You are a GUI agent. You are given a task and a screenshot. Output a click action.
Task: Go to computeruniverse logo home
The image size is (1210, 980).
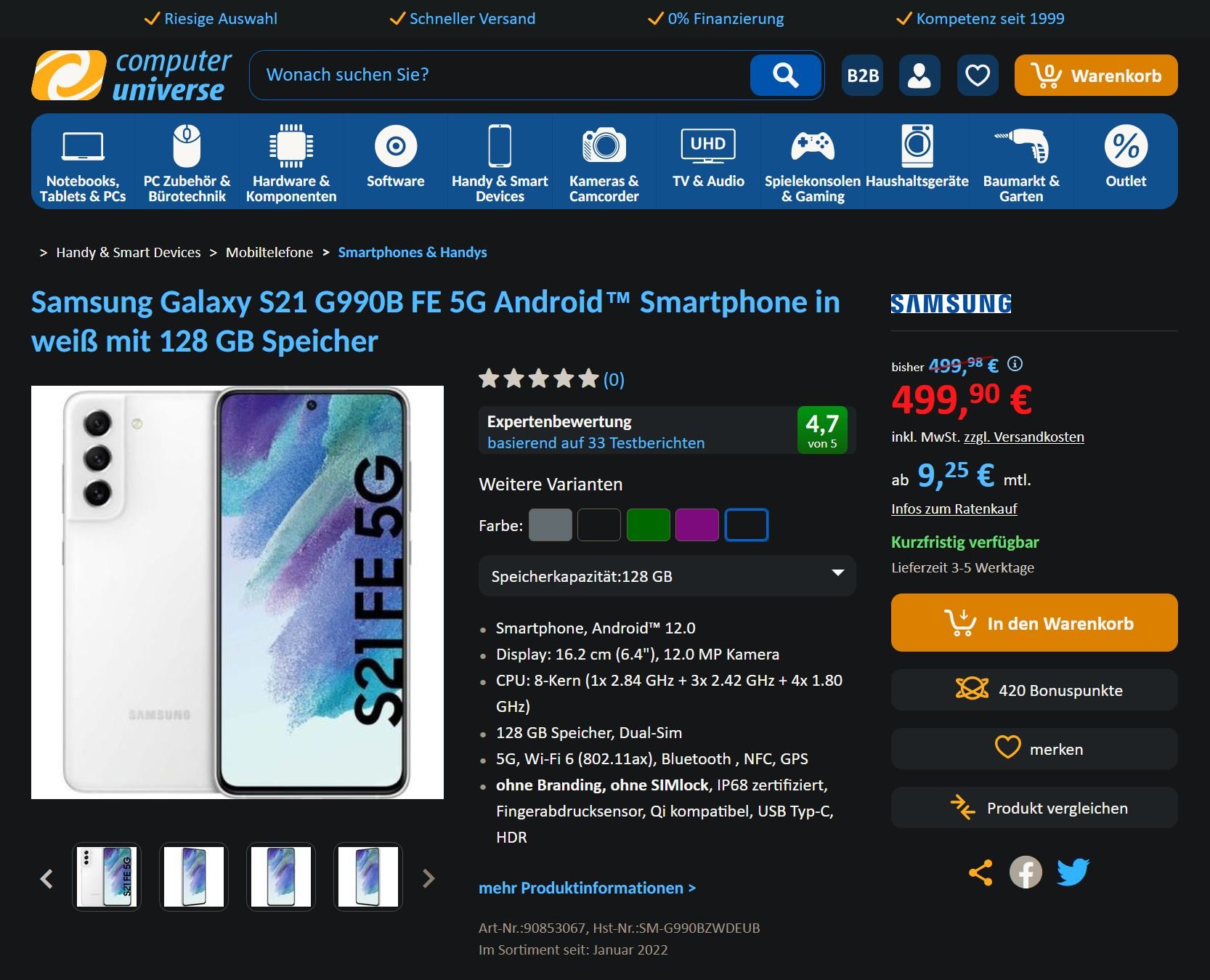point(131,75)
